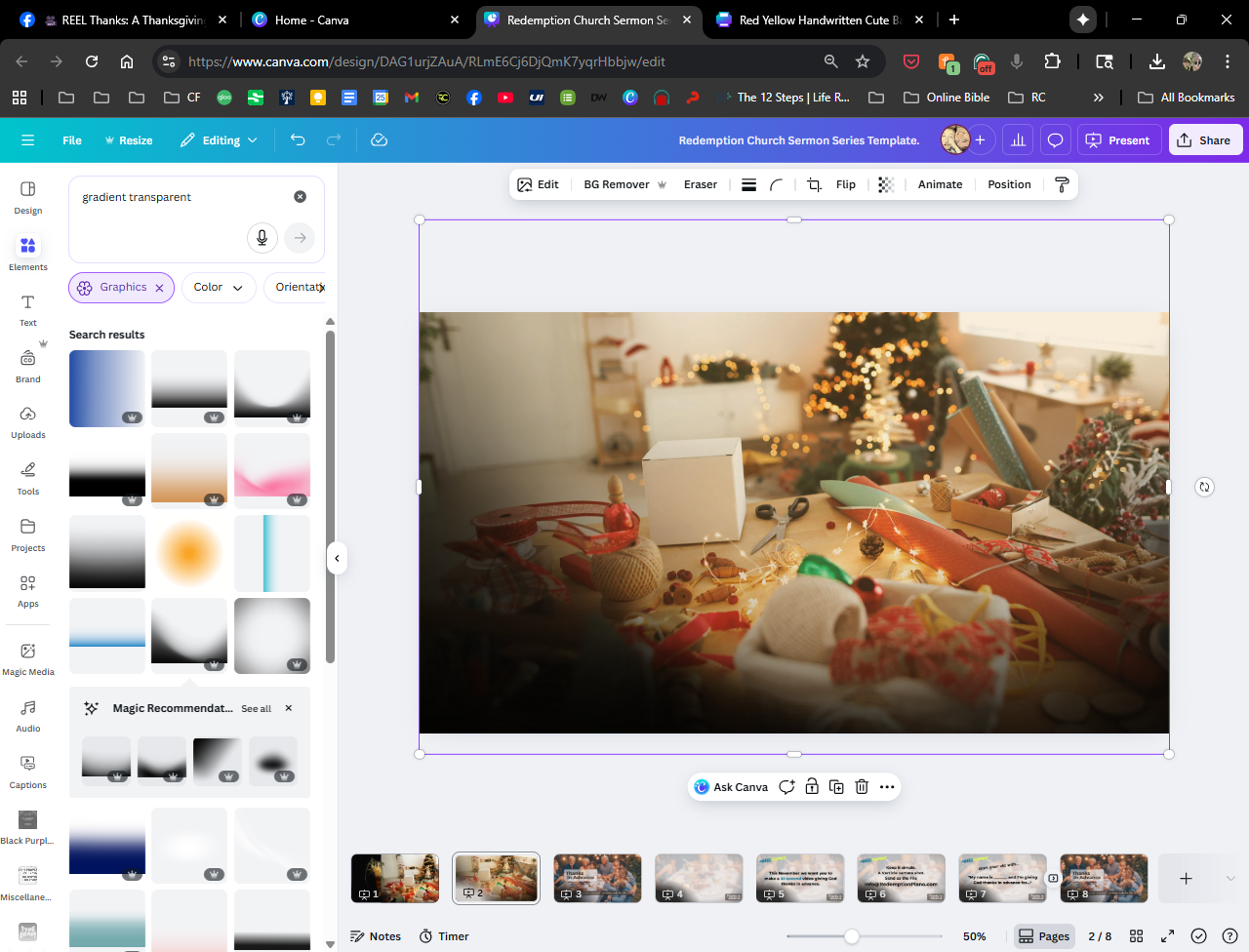
Task: Delete the selected image with the trash icon
Action: click(x=862, y=787)
